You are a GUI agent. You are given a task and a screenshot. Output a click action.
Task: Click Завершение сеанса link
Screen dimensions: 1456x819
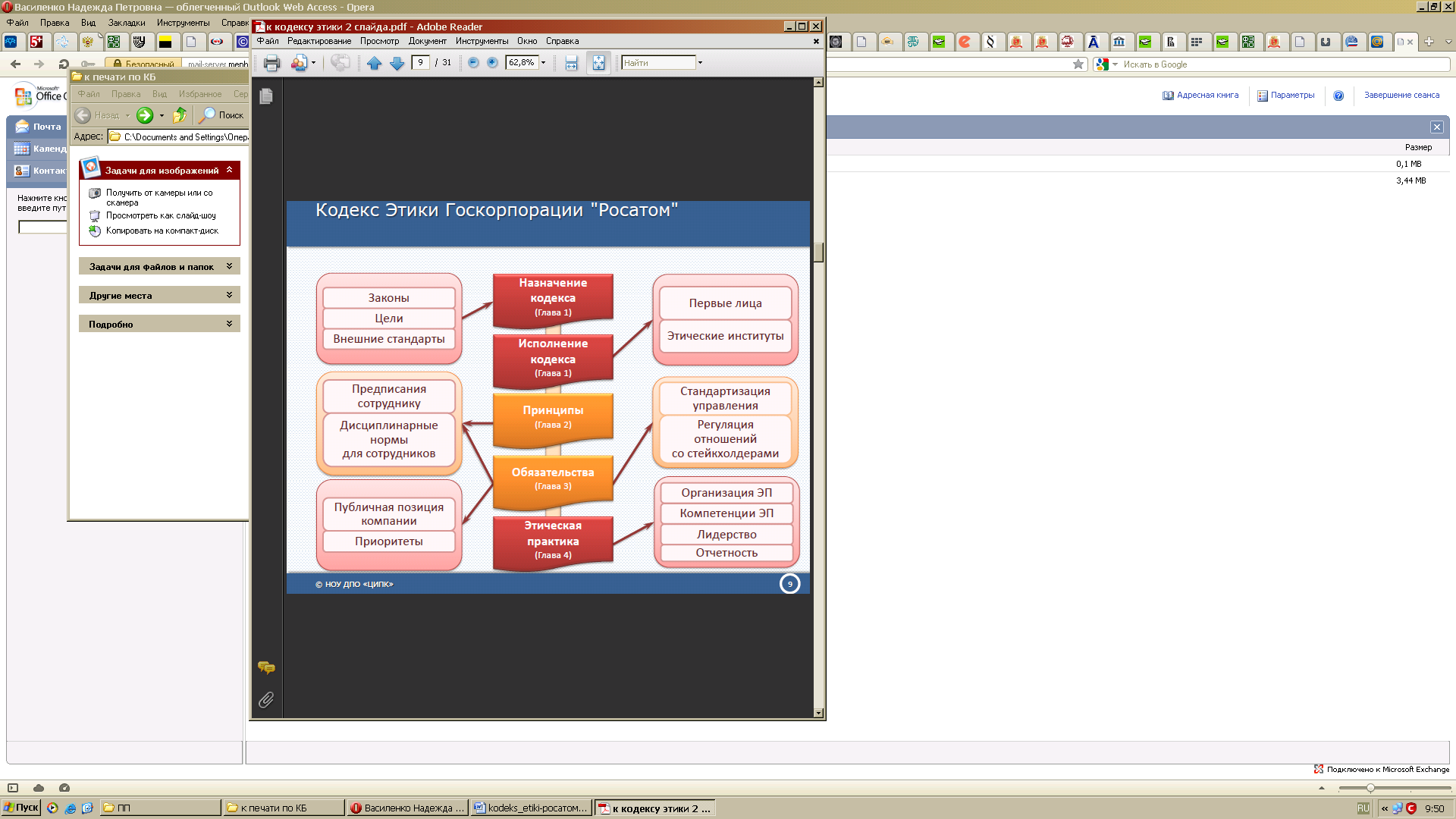[x=1401, y=96]
